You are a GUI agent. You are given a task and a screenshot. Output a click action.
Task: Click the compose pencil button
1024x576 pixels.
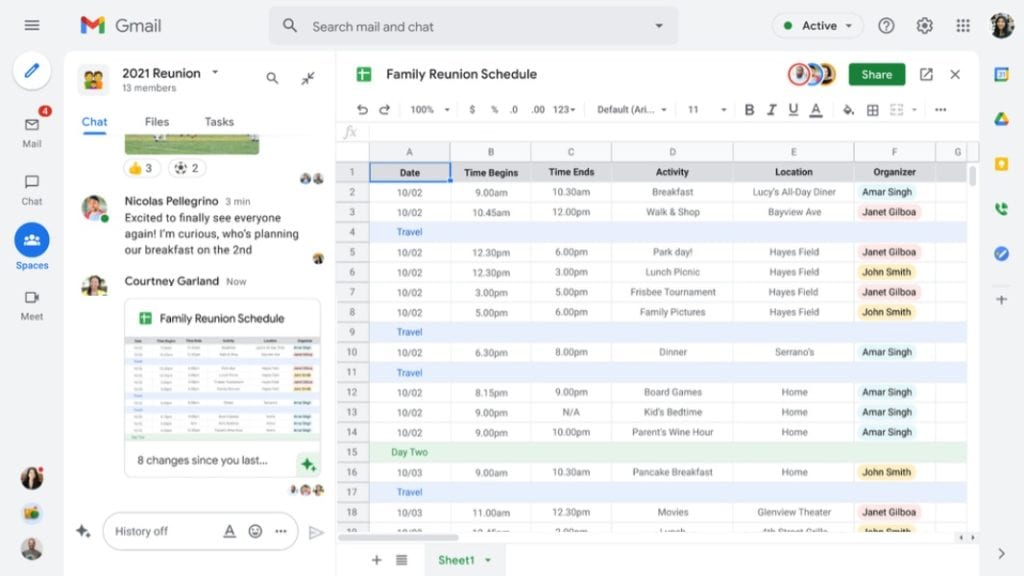click(x=32, y=71)
